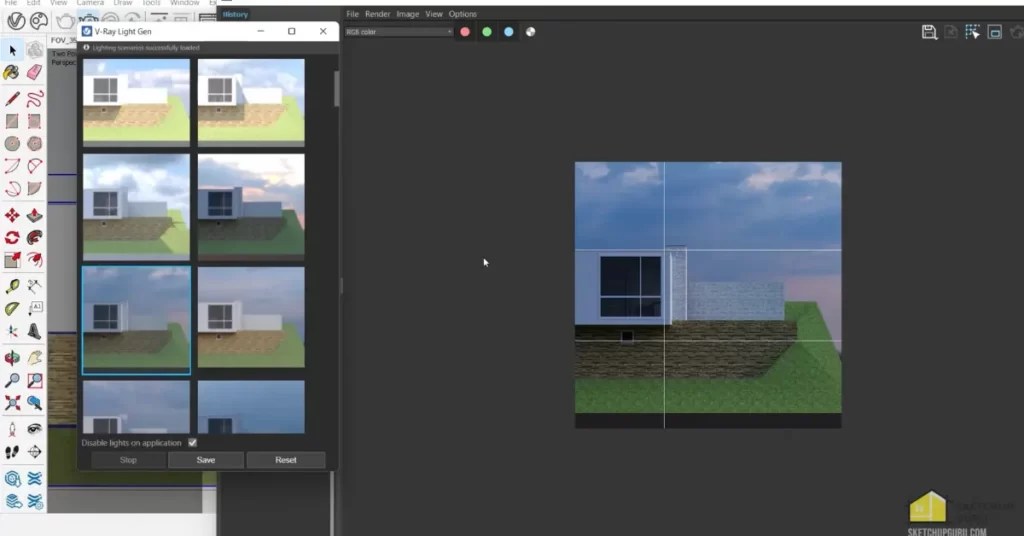Click the Light Gen vertical scrollbar
This screenshot has height=536, width=1024.
(336, 89)
